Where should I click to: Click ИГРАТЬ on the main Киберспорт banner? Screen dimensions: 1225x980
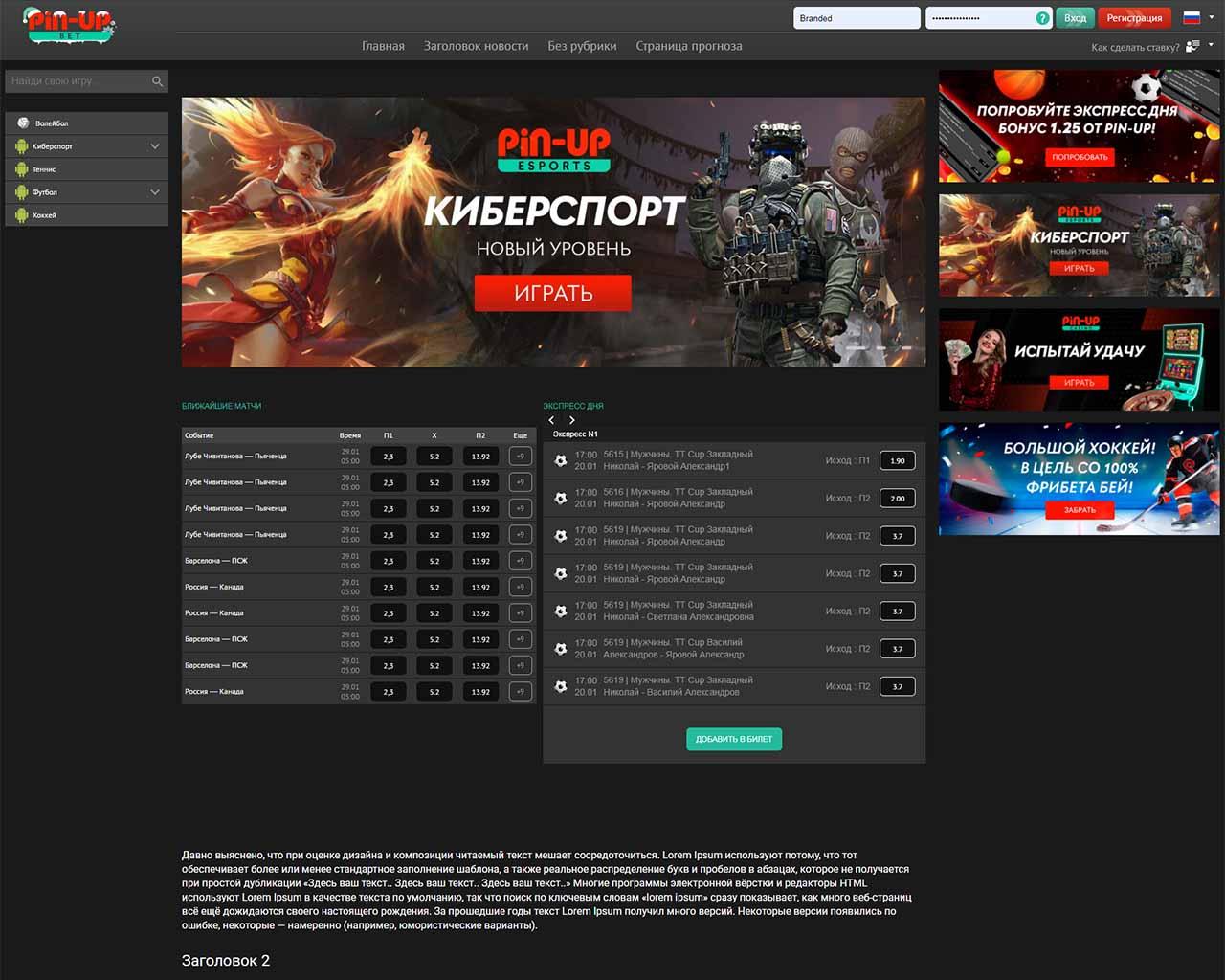coord(553,293)
